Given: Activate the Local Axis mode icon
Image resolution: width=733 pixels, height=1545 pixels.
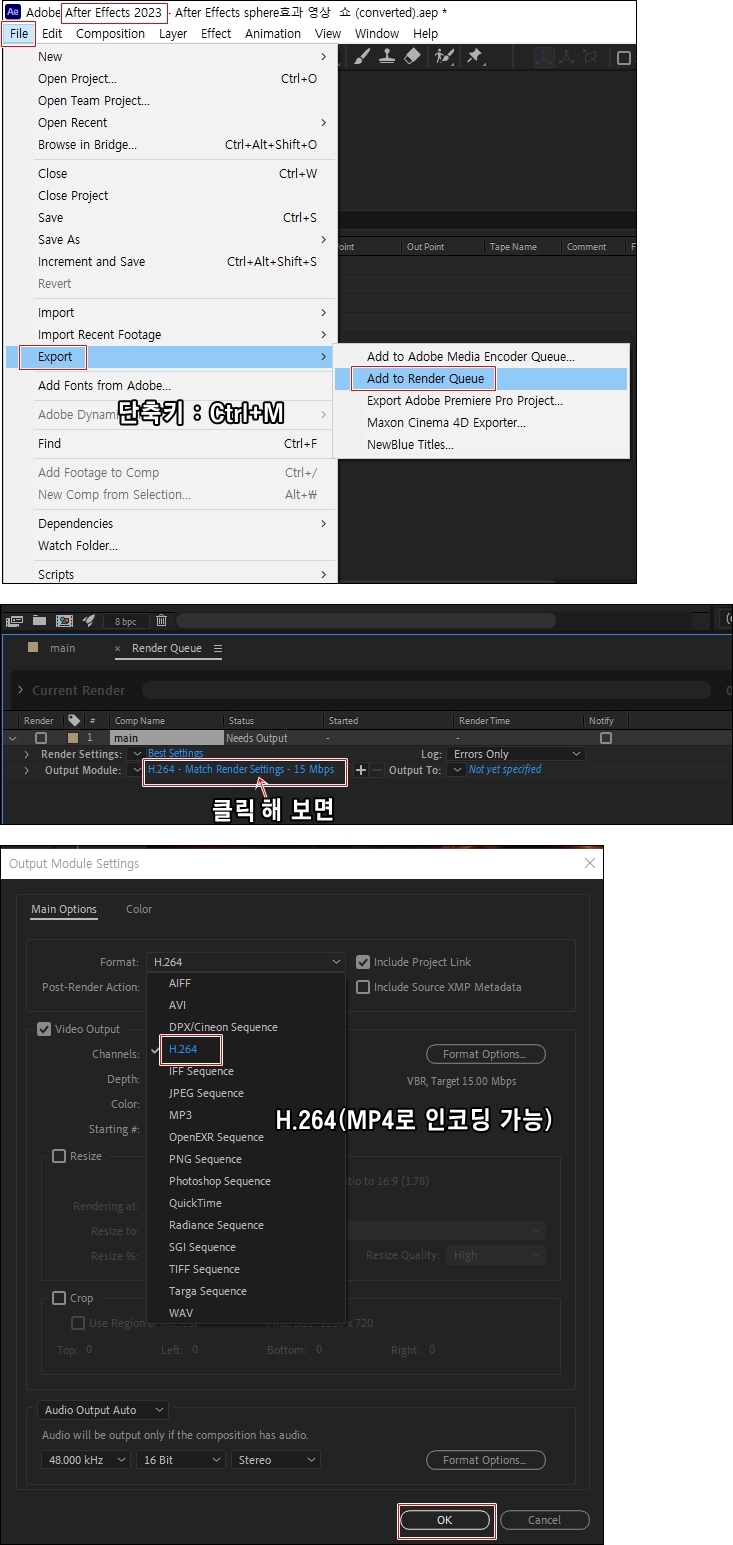Looking at the screenshot, I should pyautogui.click(x=544, y=57).
